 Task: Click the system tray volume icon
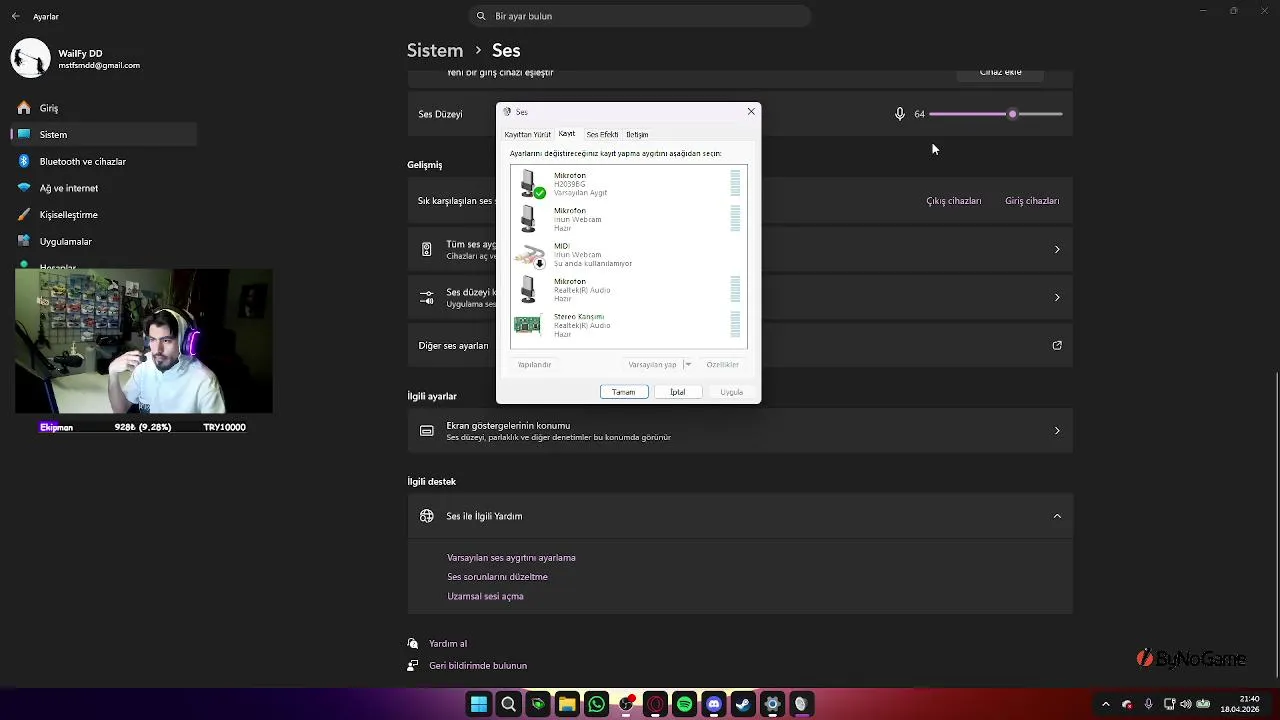click(x=1185, y=704)
